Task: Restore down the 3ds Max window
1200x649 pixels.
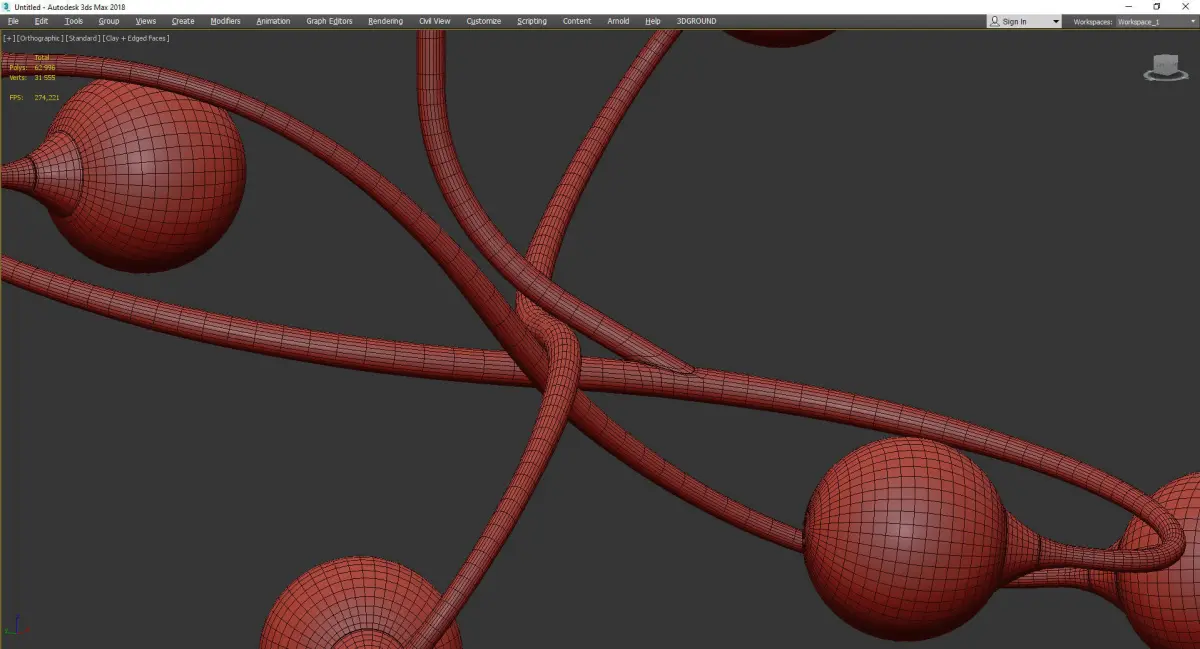Action: pyautogui.click(x=1157, y=7)
